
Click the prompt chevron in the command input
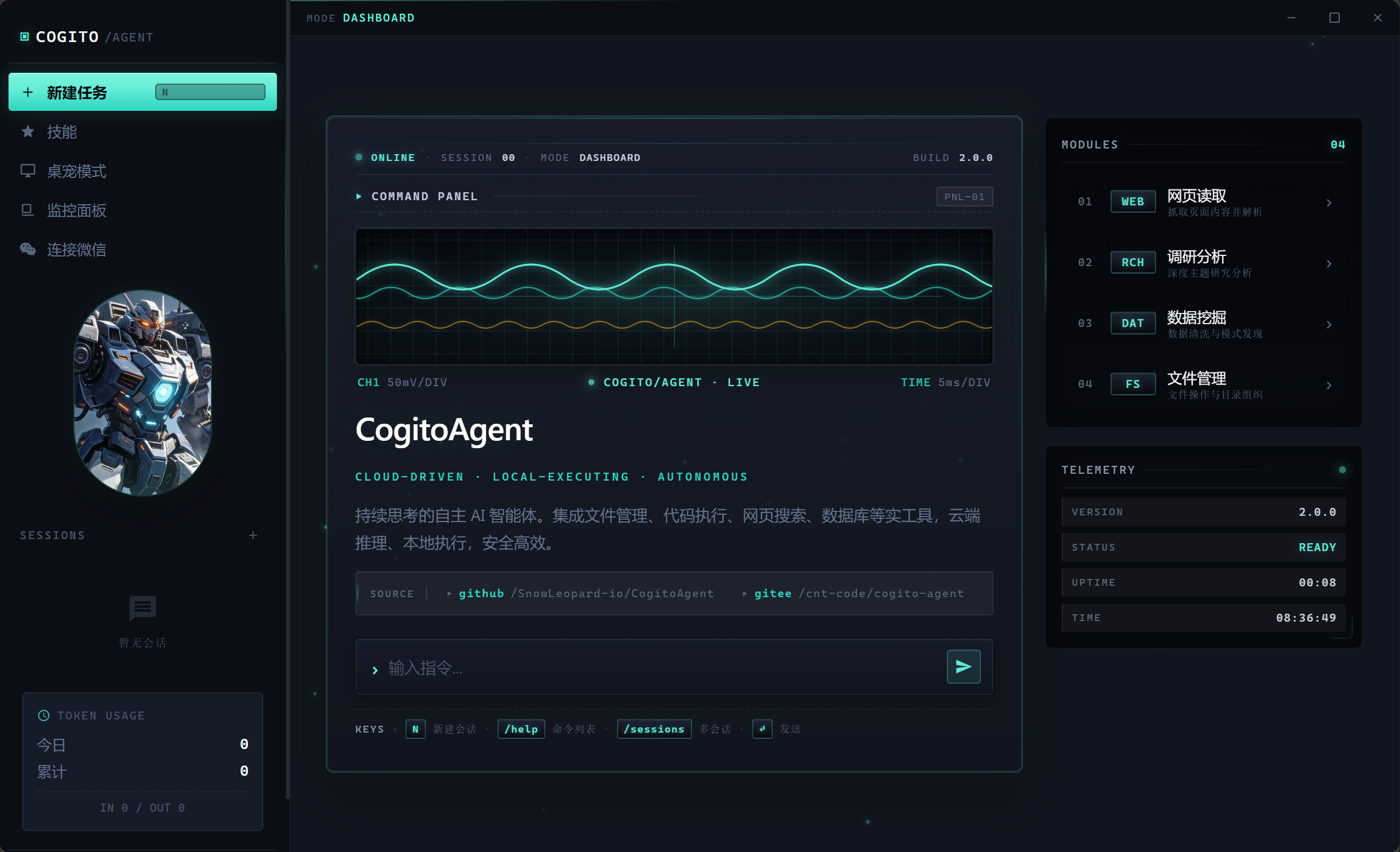(x=375, y=670)
